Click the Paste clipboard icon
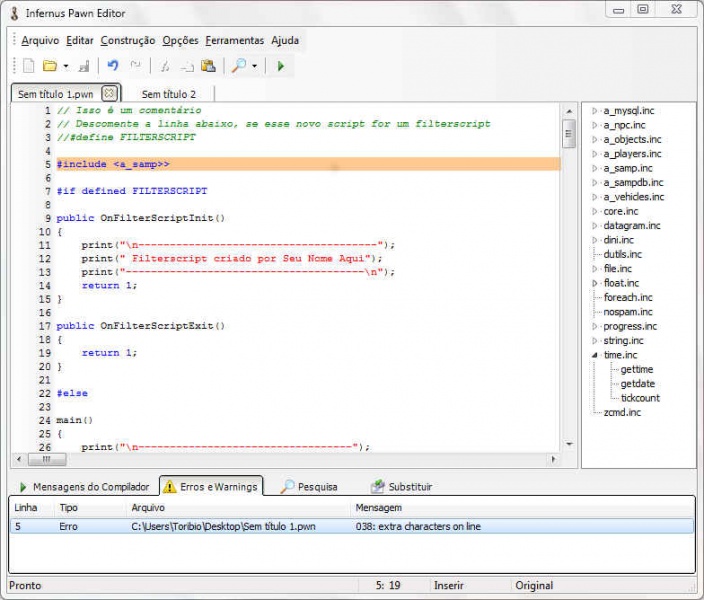The image size is (704, 600). tap(208, 66)
